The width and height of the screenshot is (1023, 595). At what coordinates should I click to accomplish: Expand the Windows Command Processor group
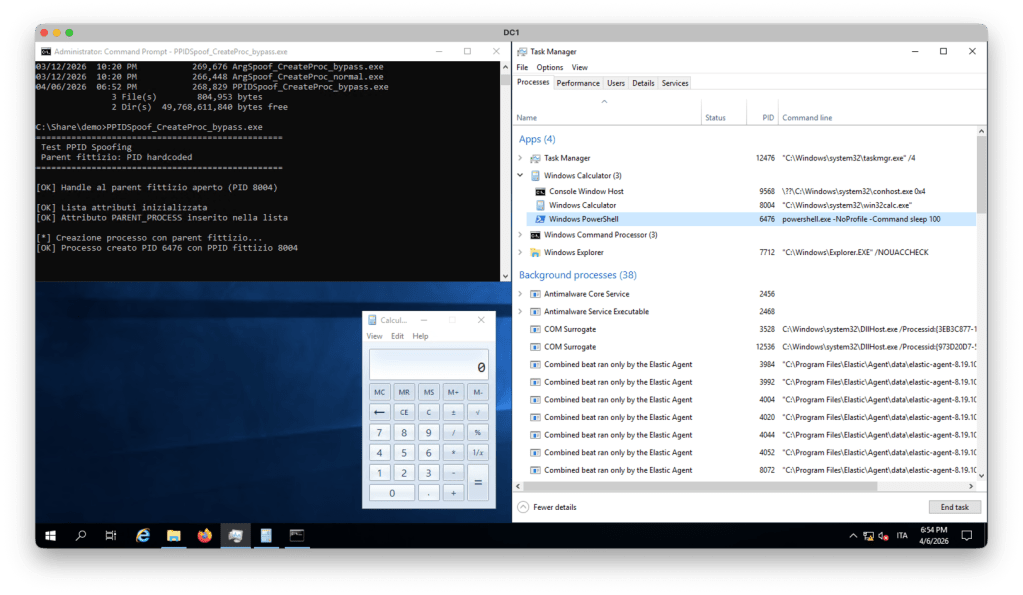(520, 235)
